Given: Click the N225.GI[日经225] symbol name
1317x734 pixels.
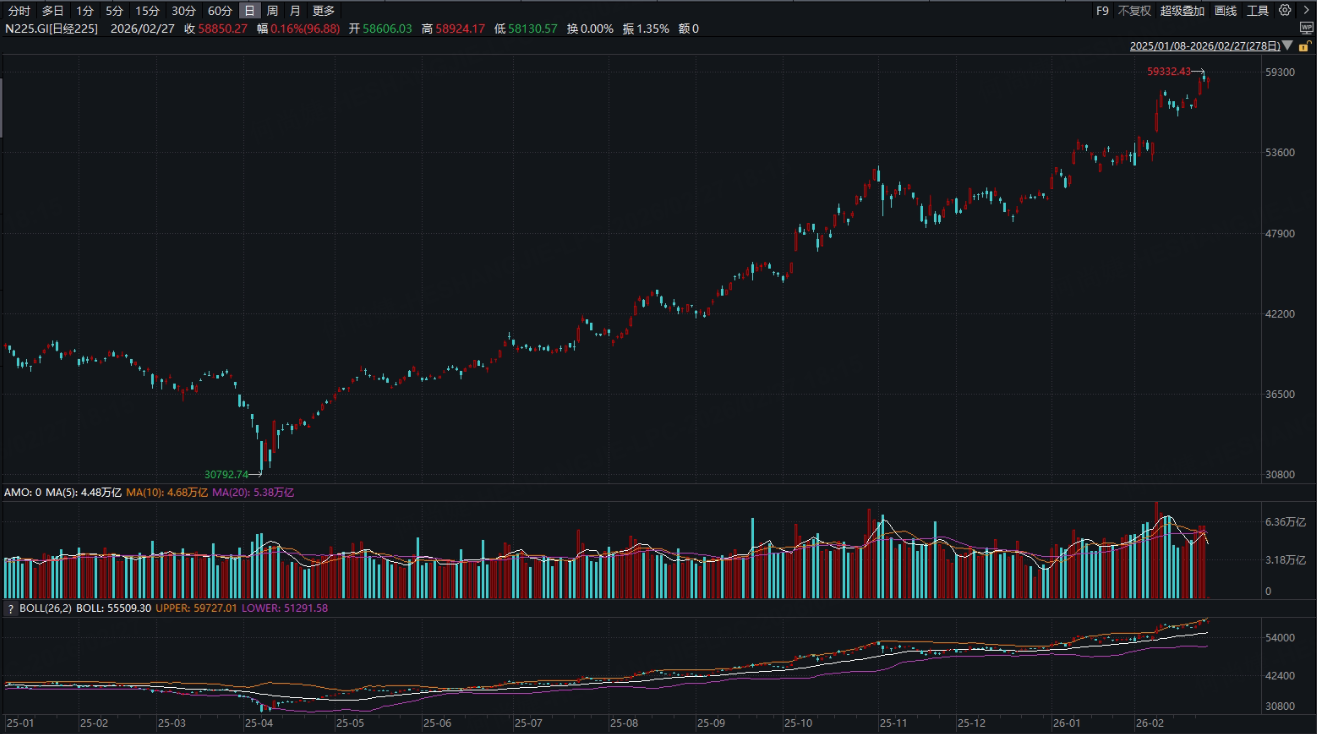Looking at the screenshot, I should point(52,29).
